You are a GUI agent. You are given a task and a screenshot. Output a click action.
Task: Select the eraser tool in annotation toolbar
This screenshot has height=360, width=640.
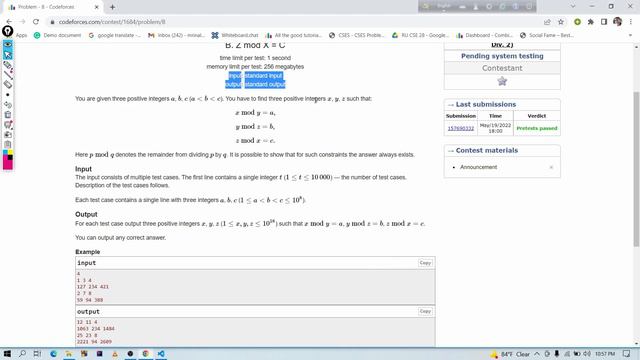click(x=8, y=84)
